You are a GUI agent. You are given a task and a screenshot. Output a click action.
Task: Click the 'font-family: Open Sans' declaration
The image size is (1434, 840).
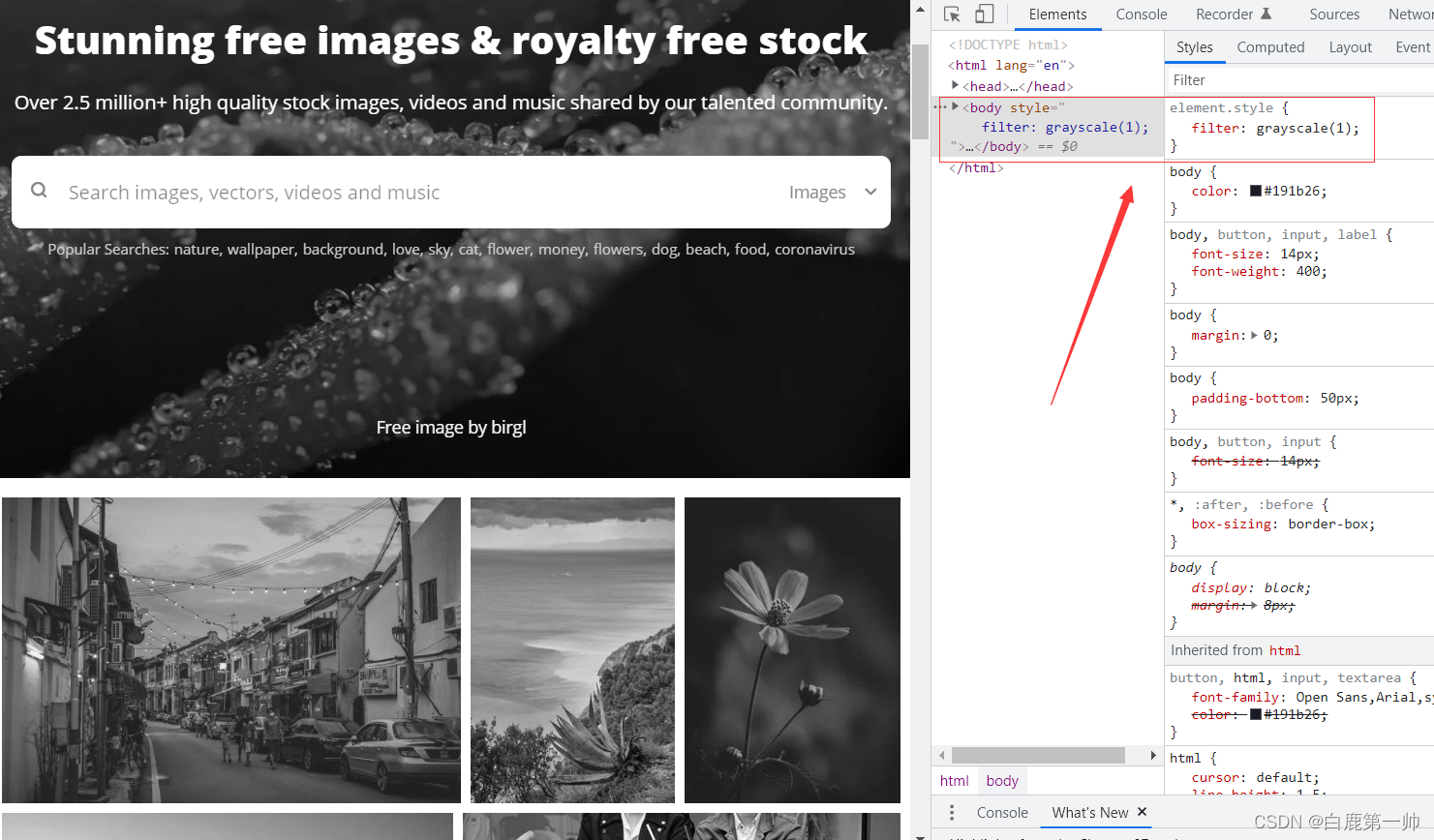1312,697
